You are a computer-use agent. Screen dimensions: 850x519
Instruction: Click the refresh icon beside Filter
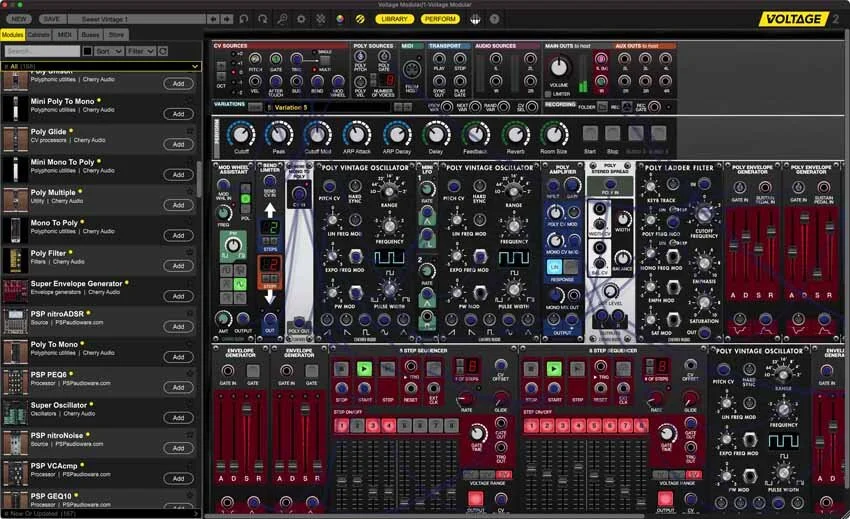coord(163,51)
